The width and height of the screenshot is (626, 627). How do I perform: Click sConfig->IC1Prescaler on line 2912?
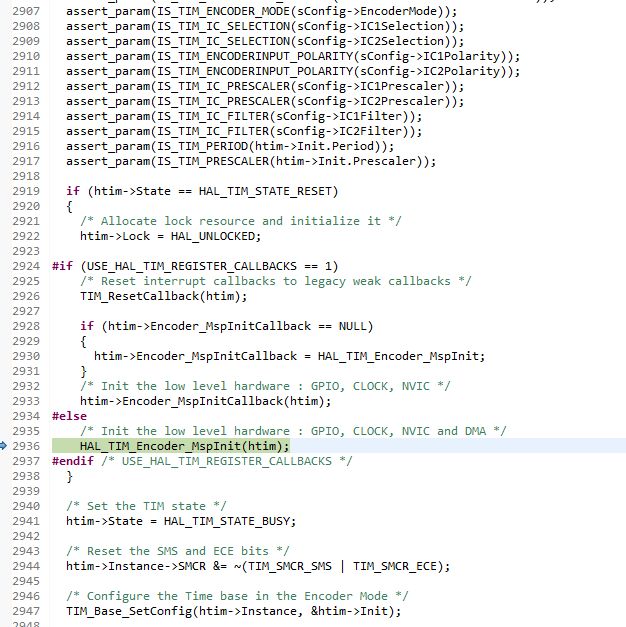371,86
